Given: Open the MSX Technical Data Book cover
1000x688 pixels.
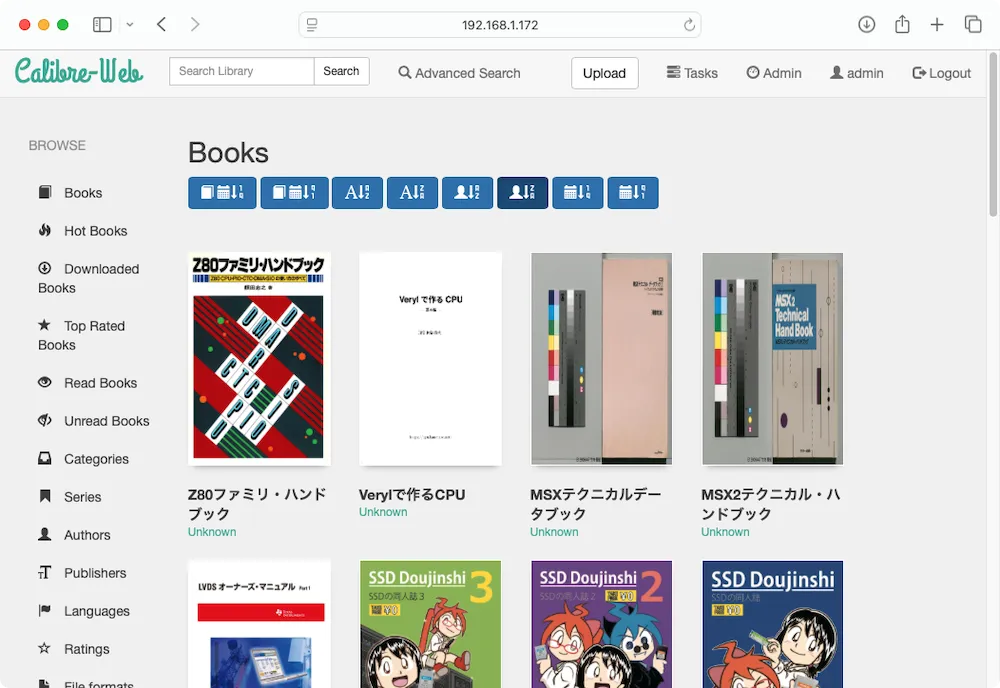Looking at the screenshot, I should point(601,358).
